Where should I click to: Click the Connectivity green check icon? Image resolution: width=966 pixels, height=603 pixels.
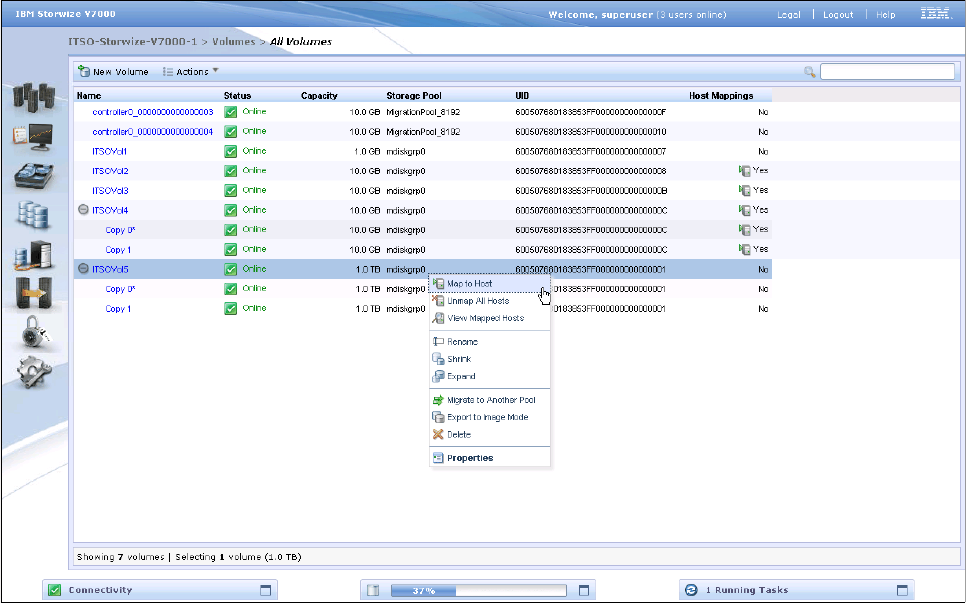point(56,590)
